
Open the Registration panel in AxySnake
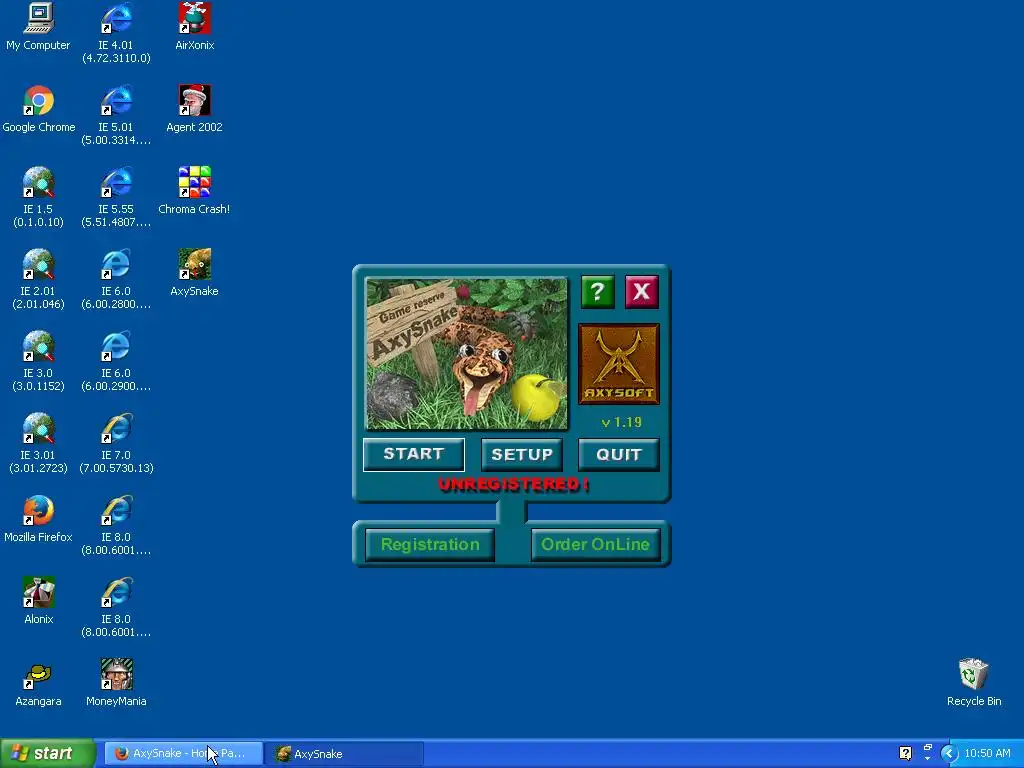pyautogui.click(x=430, y=545)
